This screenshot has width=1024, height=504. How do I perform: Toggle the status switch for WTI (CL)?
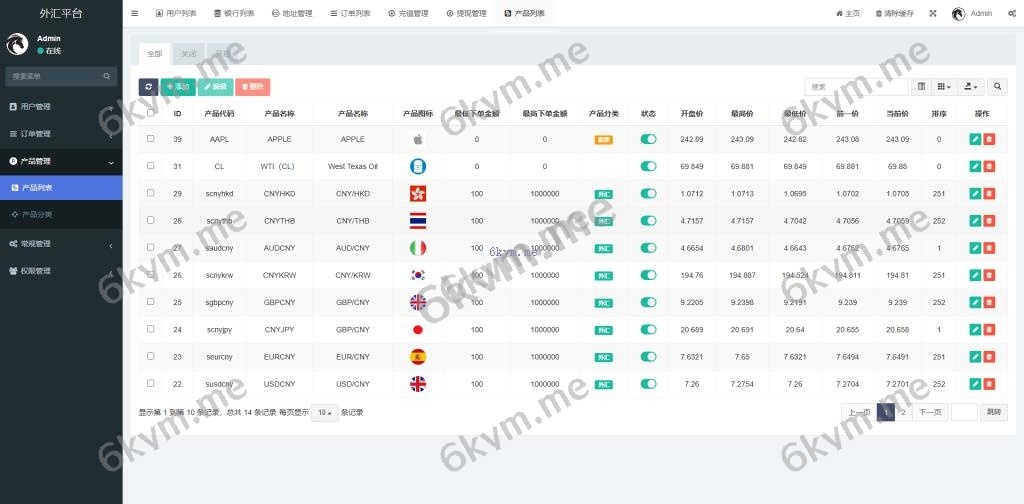coord(648,166)
